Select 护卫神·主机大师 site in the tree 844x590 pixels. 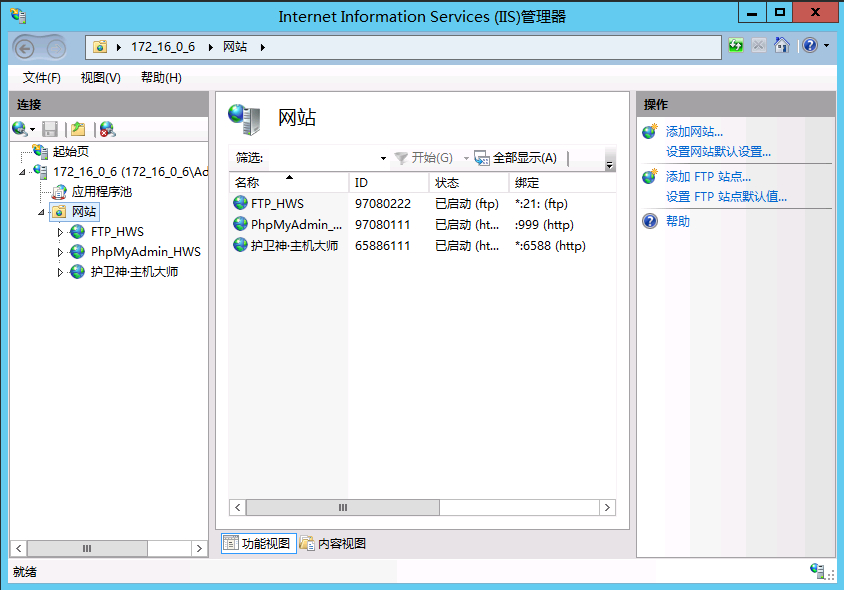(x=134, y=272)
